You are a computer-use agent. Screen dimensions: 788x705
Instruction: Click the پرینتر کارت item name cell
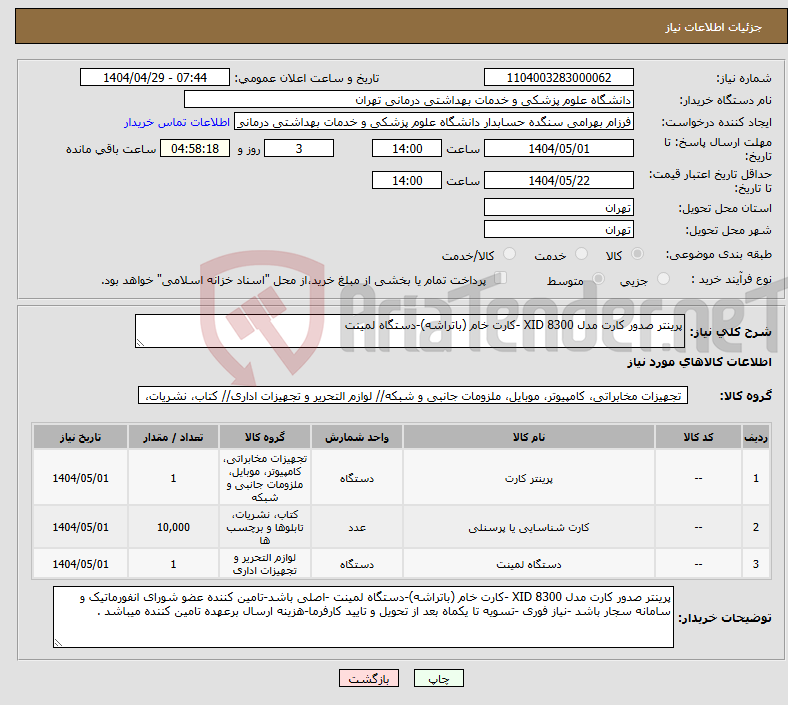click(x=529, y=478)
